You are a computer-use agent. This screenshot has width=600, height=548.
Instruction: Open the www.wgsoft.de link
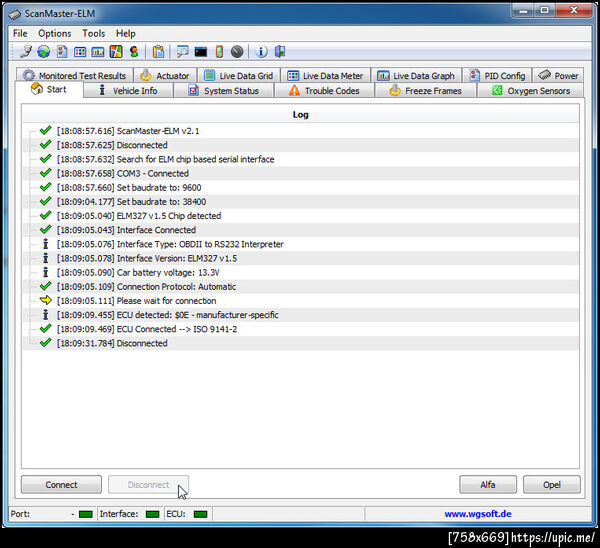click(478, 514)
